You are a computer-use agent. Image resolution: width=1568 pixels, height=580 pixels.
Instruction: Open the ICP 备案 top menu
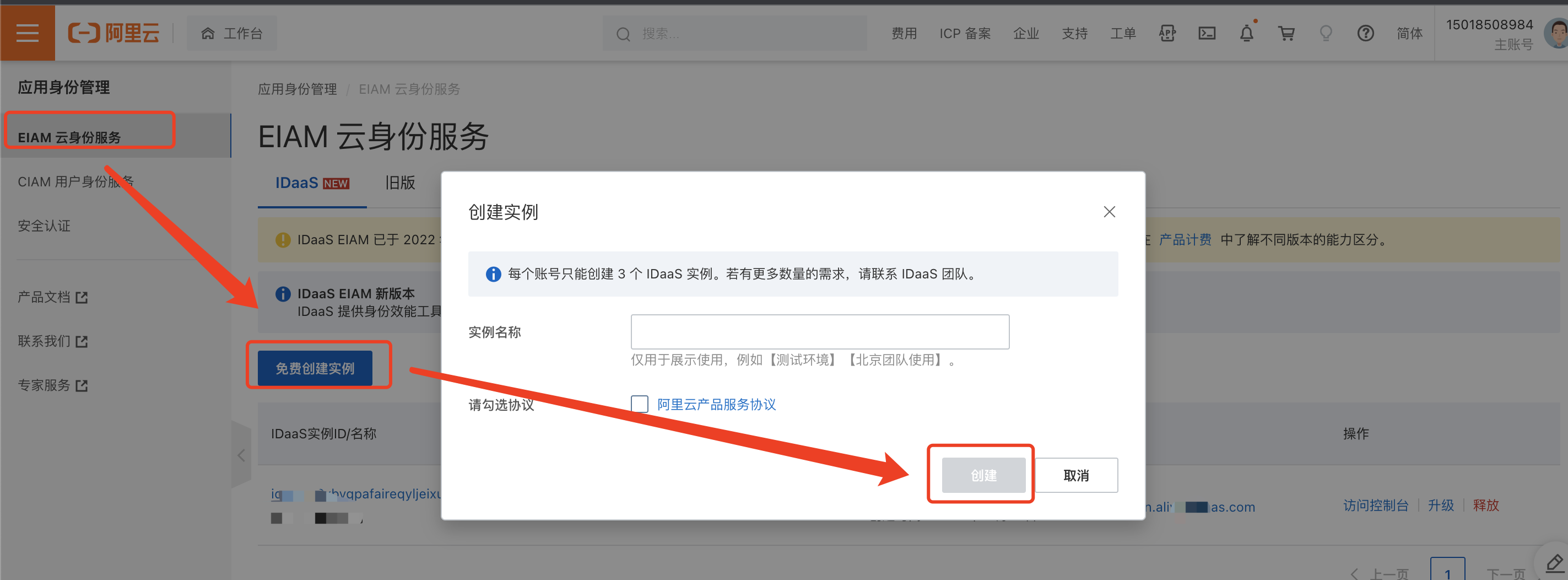click(x=964, y=34)
